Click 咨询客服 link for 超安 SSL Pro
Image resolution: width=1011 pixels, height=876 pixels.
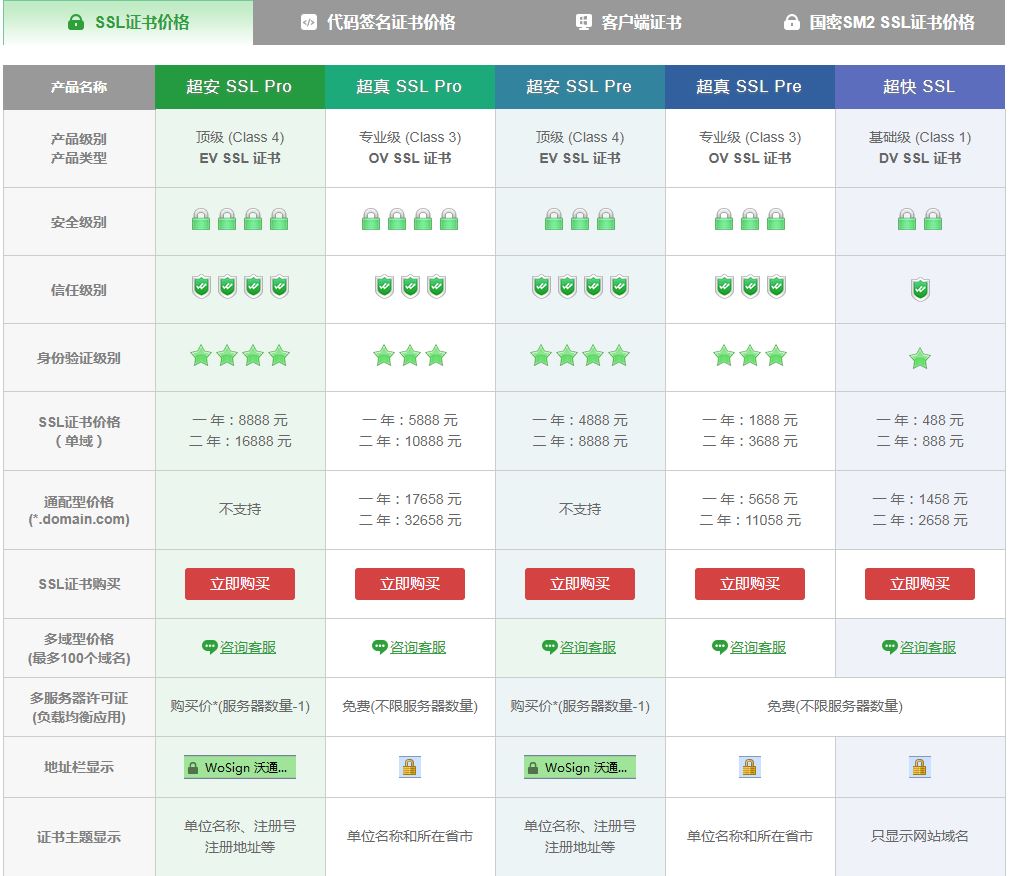[x=247, y=647]
